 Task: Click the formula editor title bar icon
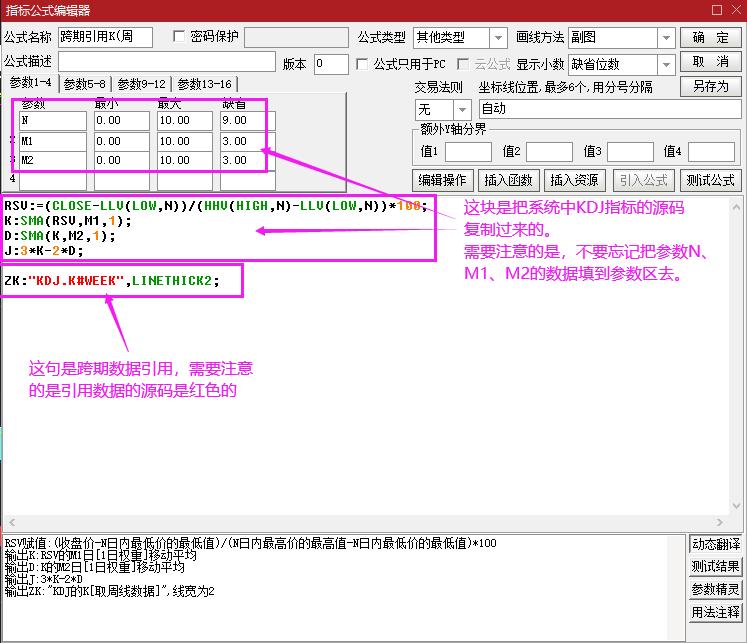[9, 10]
